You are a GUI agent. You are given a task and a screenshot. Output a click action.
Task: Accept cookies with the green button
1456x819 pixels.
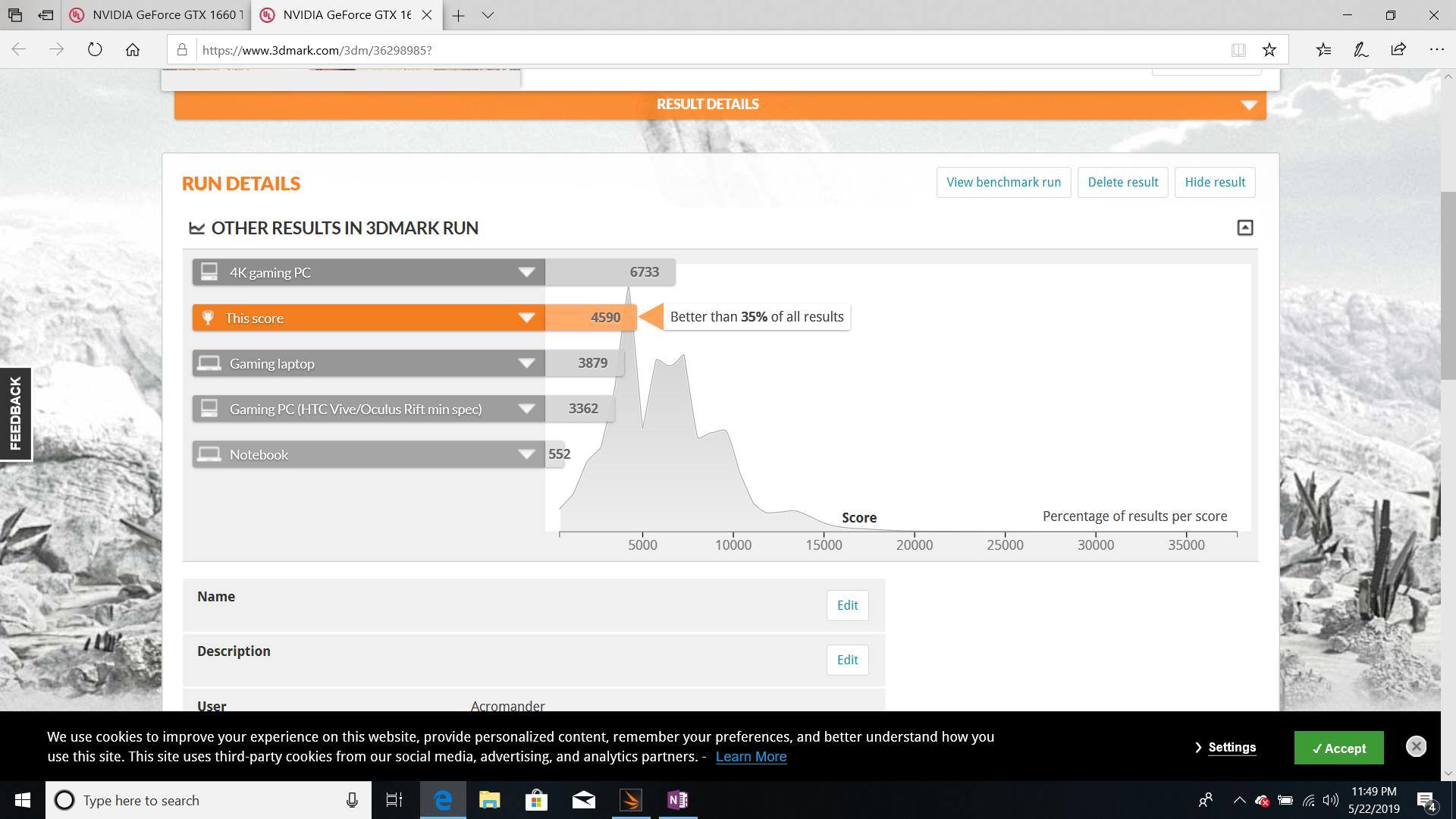click(1338, 748)
